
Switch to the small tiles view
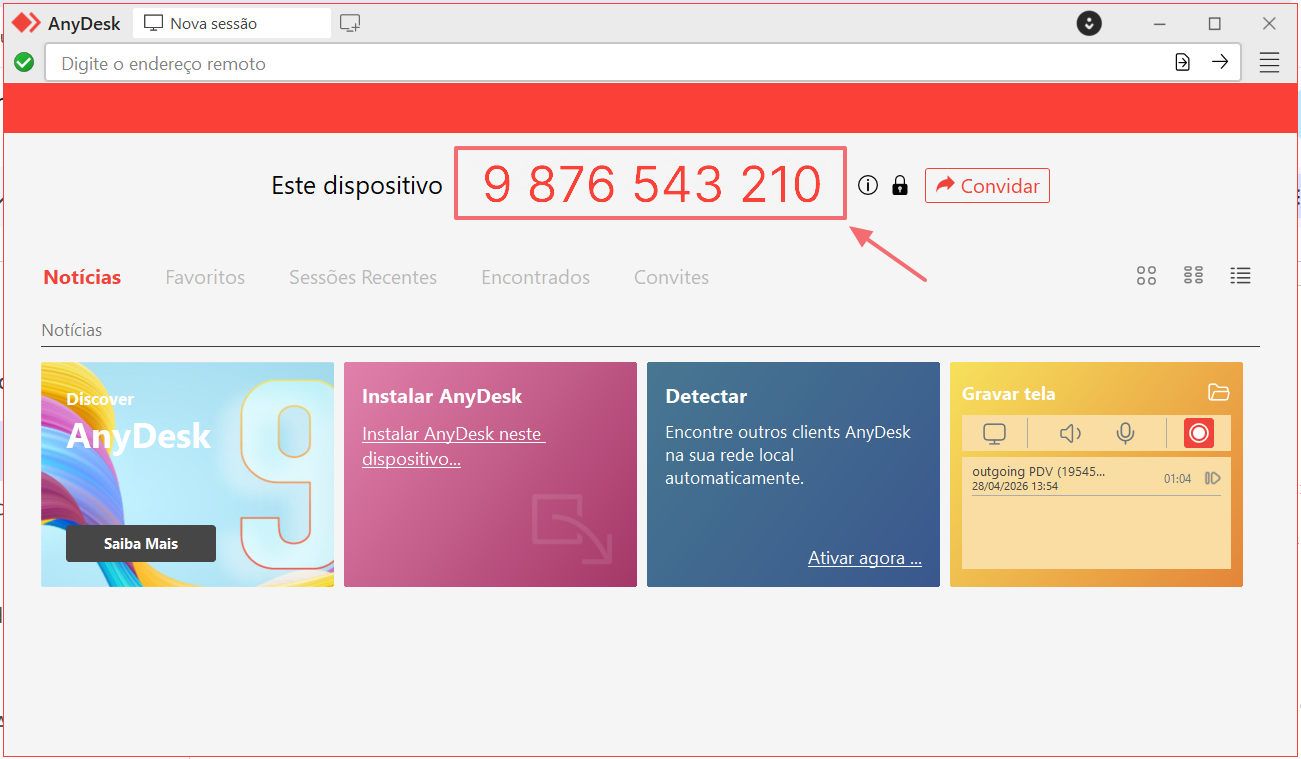click(x=1193, y=275)
